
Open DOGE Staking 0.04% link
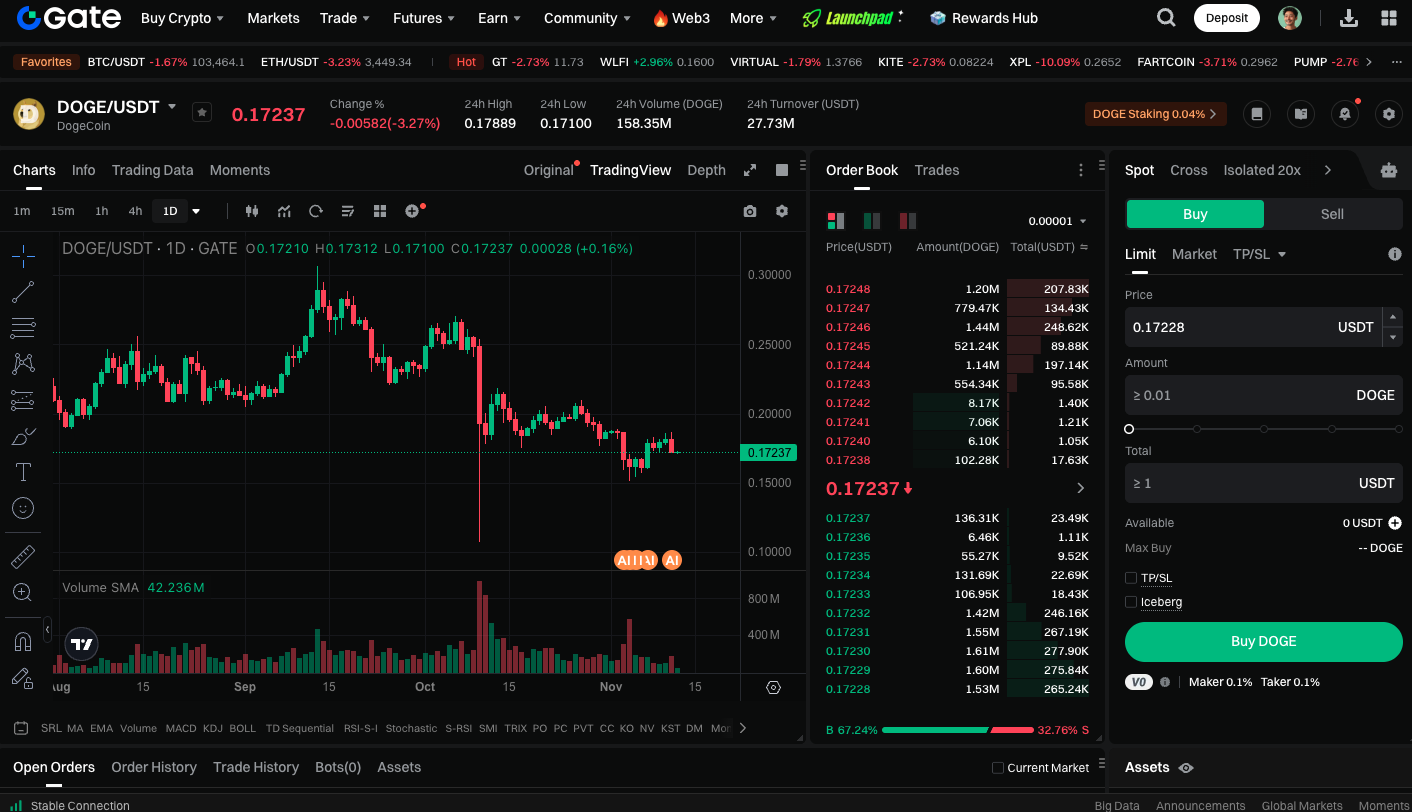1156,114
